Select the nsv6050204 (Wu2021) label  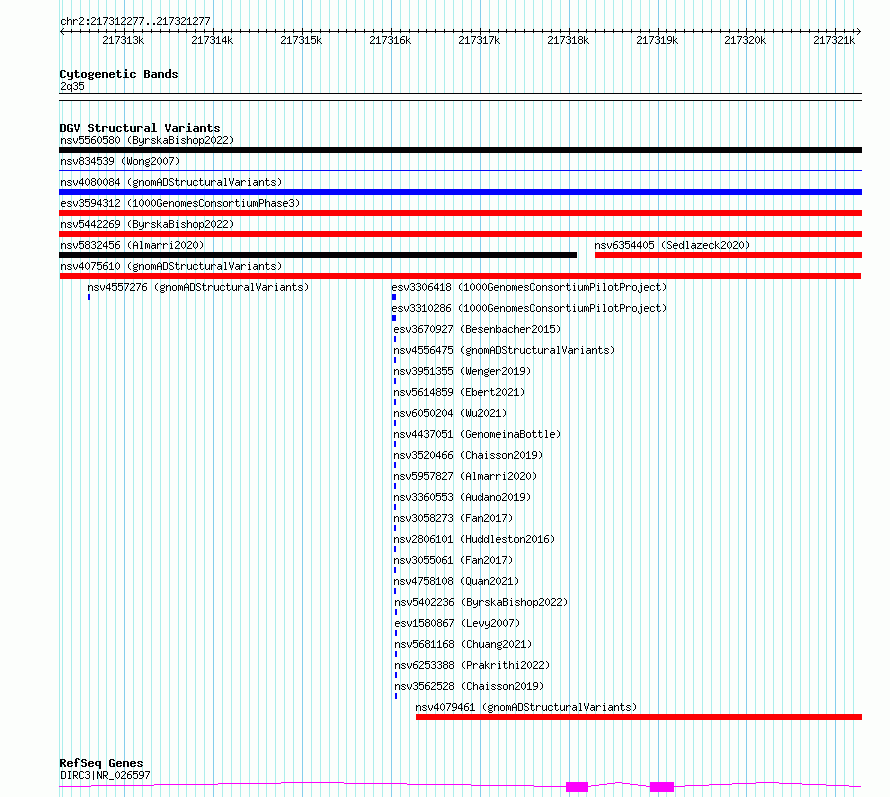450,413
